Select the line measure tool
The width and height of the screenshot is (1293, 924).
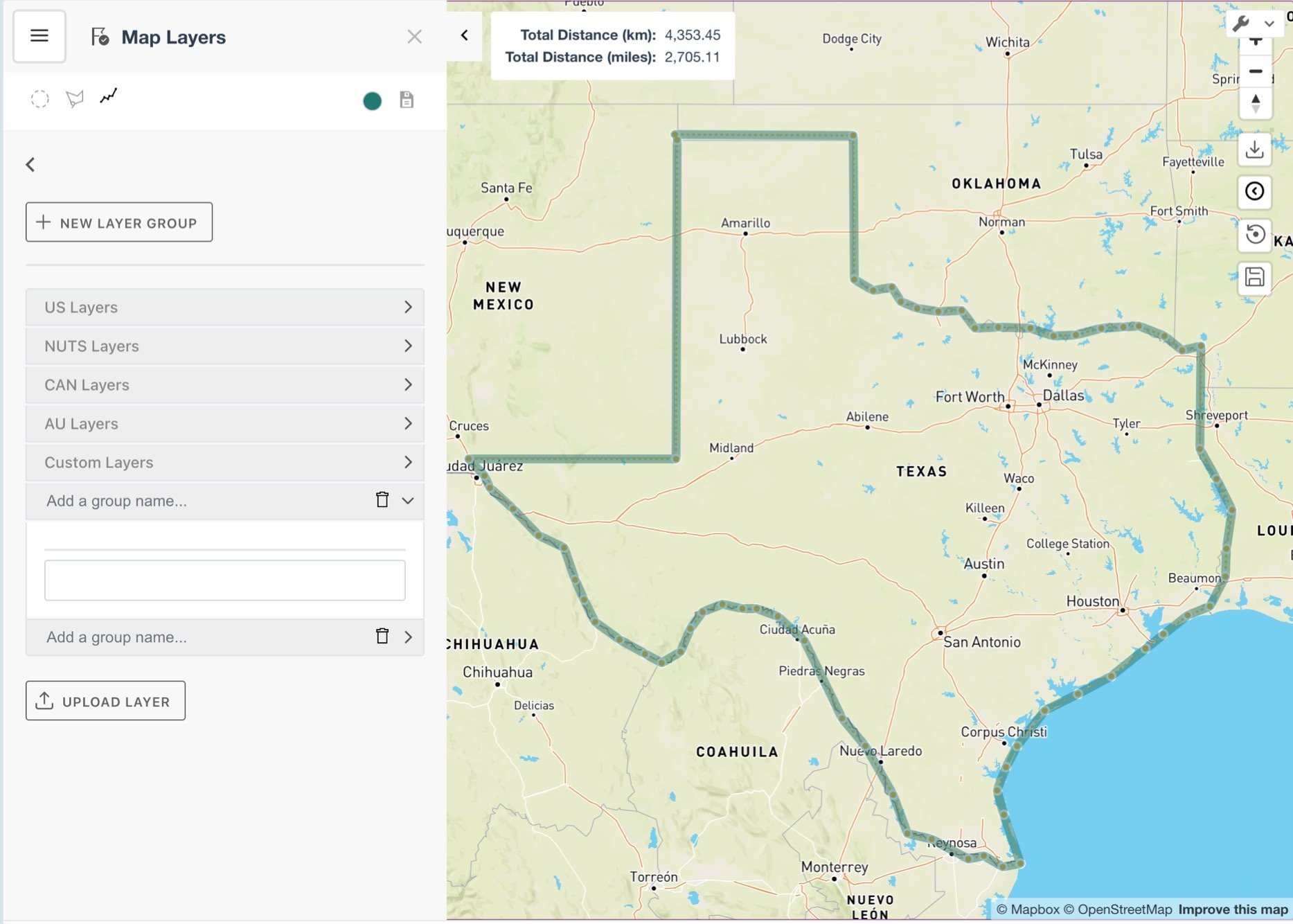(109, 96)
